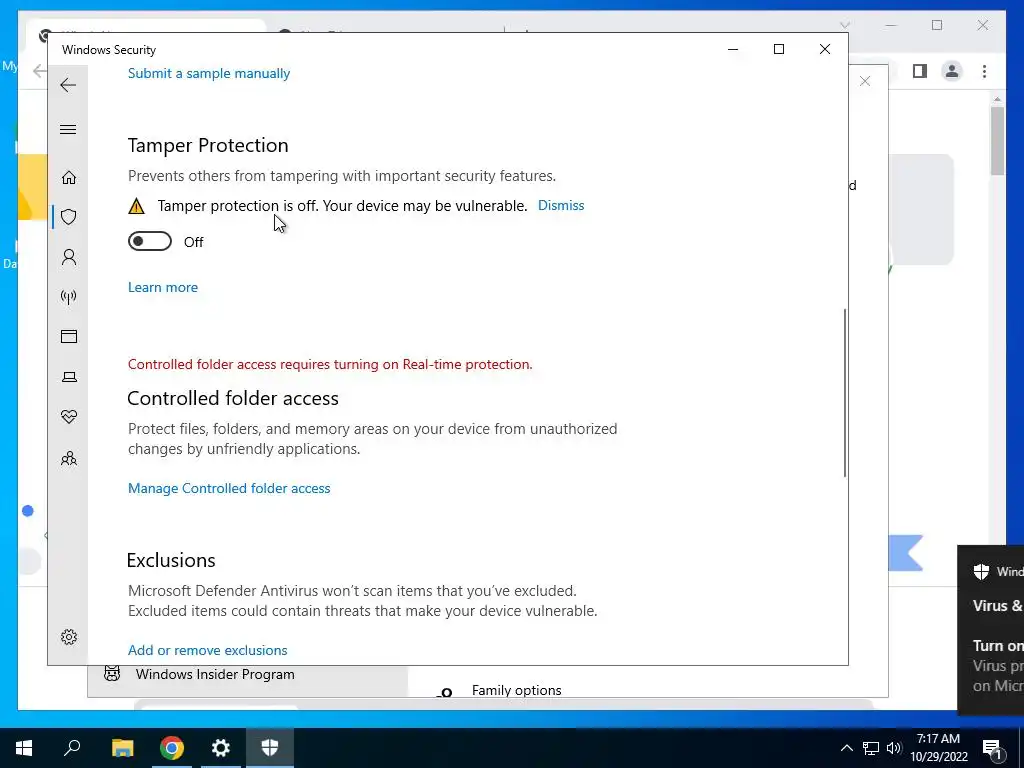Click the Chrome profile avatar icon
This screenshot has height=768, width=1024.
952,71
